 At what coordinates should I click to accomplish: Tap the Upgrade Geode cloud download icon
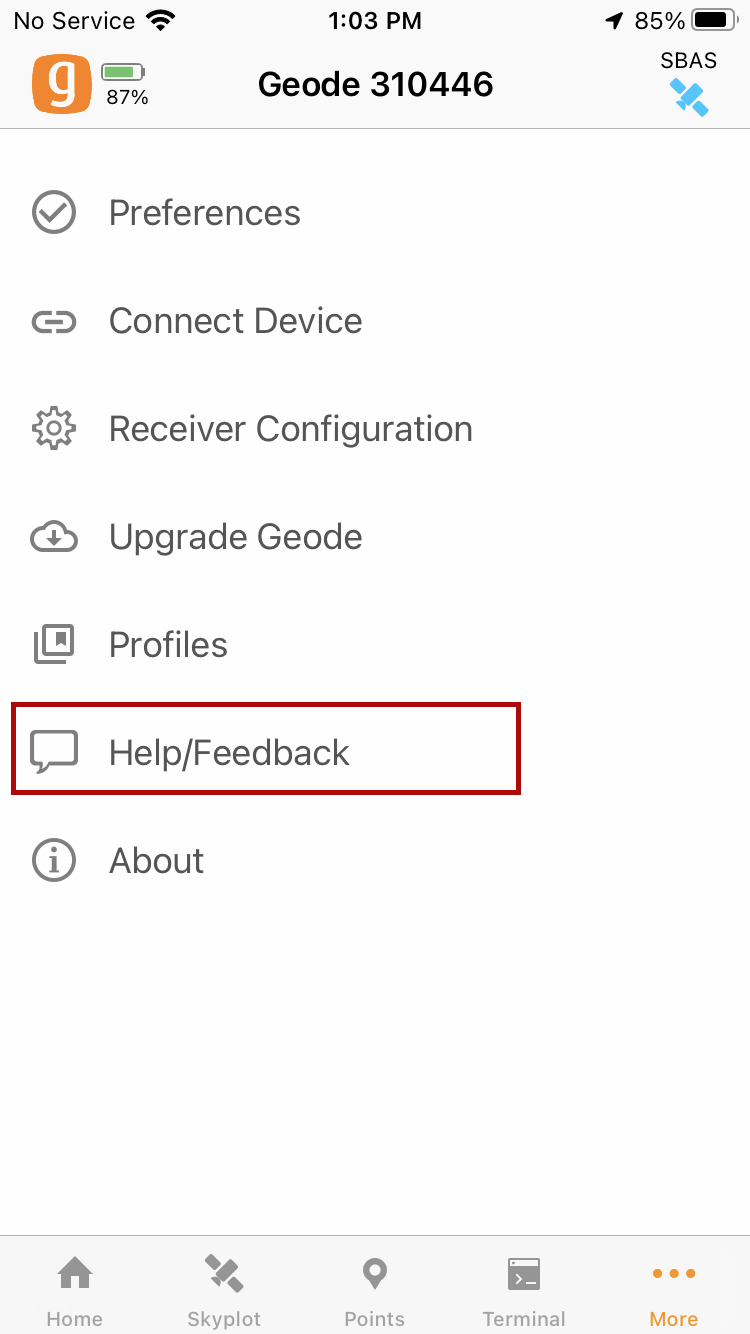point(54,537)
